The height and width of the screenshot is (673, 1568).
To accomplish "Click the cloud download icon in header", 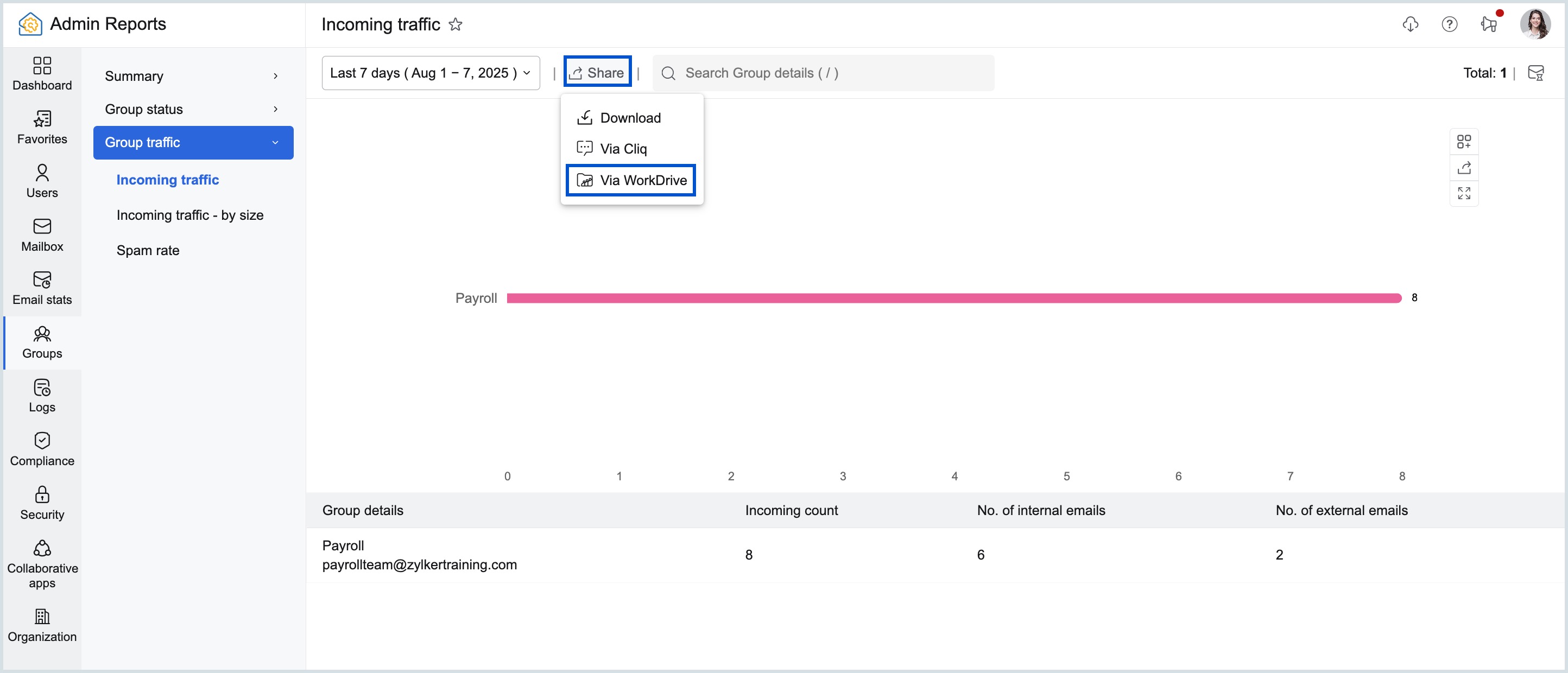I will [x=1410, y=24].
